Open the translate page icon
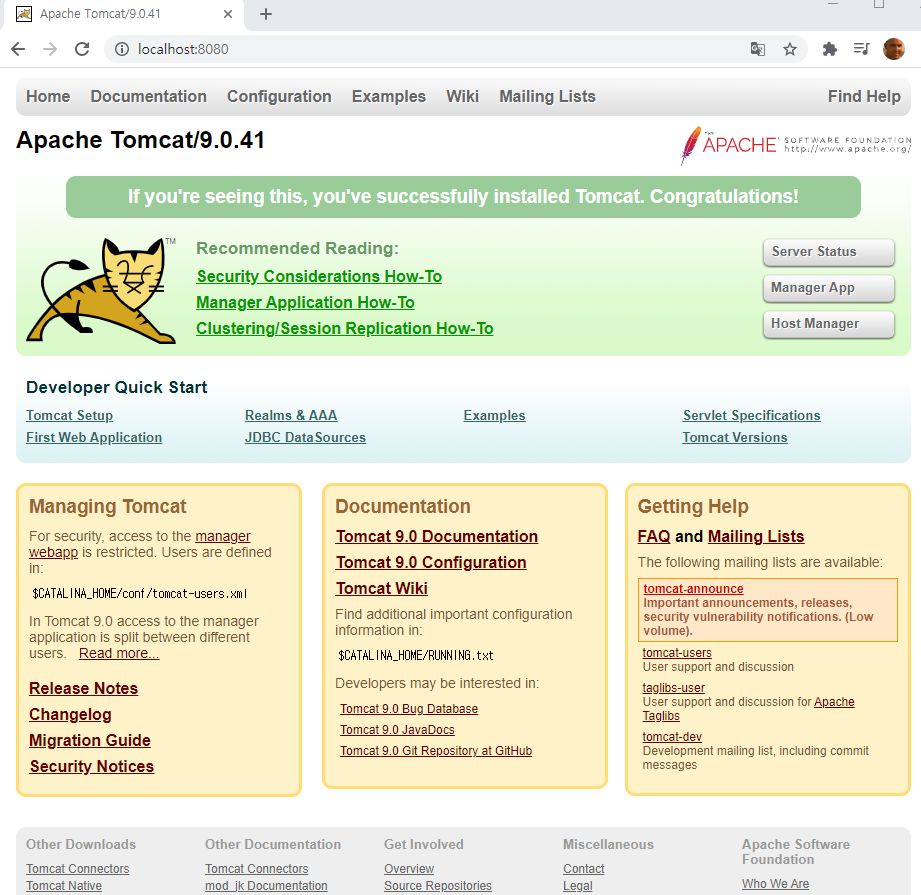 [x=758, y=49]
